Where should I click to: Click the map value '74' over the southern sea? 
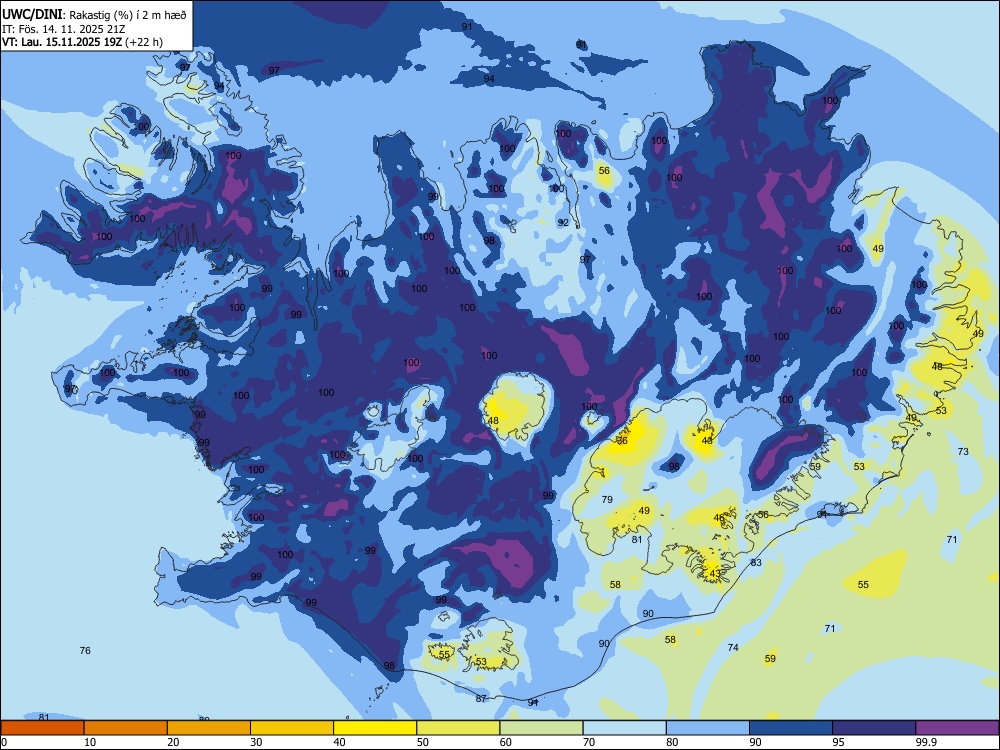pos(733,647)
